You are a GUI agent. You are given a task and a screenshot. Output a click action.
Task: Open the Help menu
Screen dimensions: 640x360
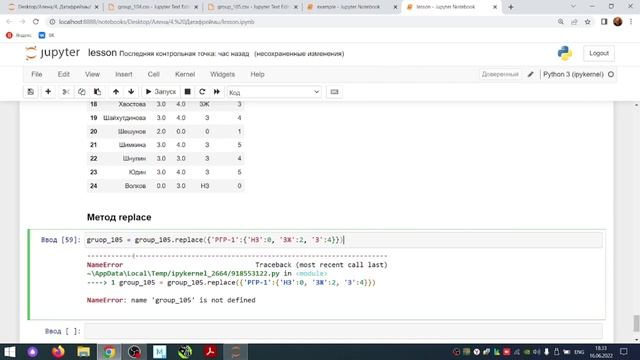pos(257,74)
